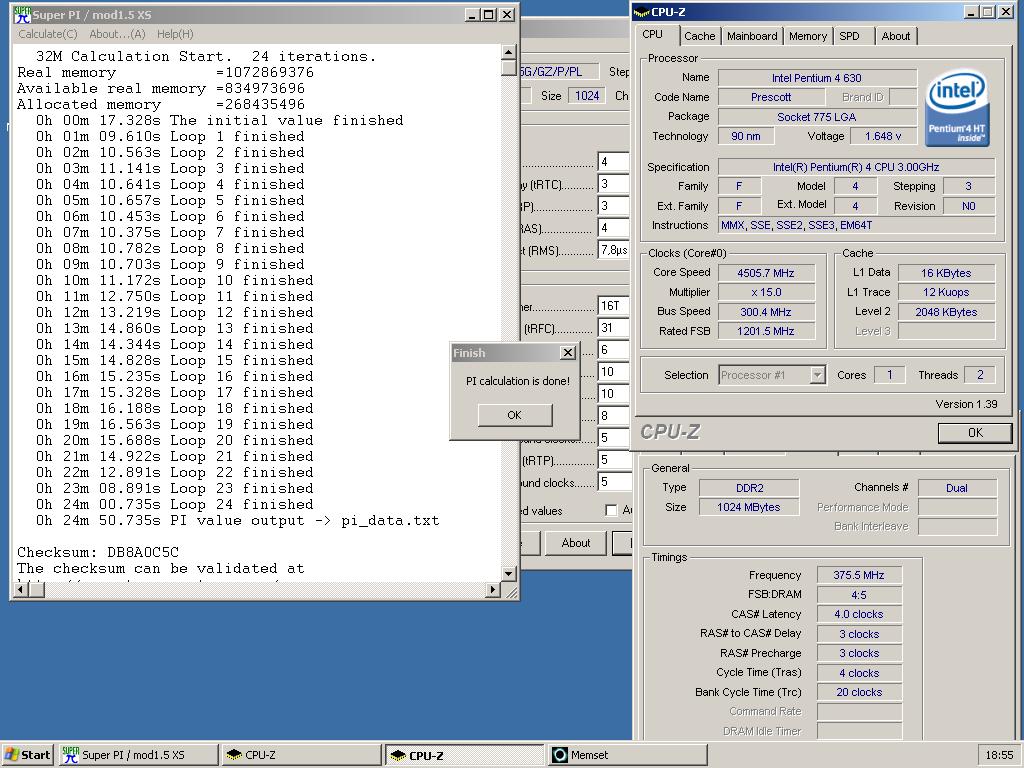Click Windows Start flag icon

(12, 755)
